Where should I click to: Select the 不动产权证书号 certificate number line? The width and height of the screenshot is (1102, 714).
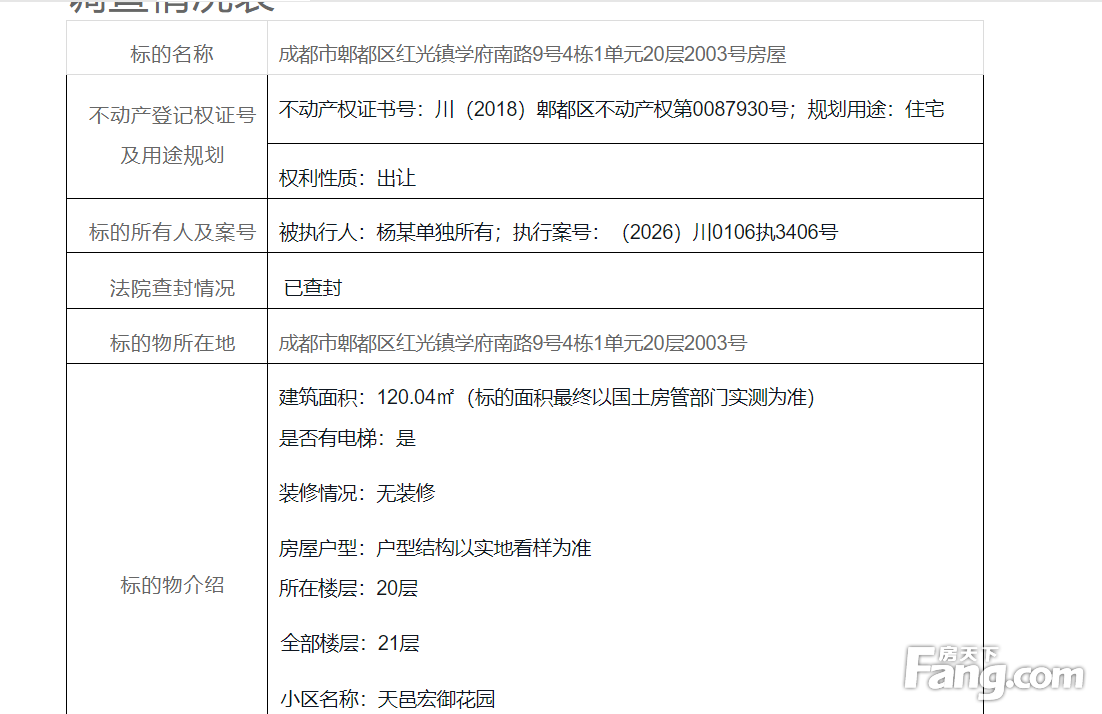click(x=611, y=109)
